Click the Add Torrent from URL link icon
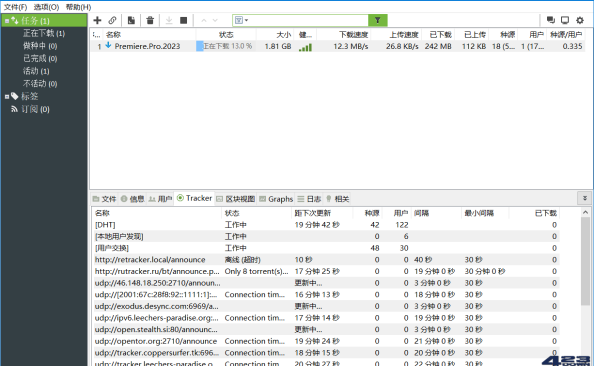Viewport: 594px width, 366px height. (x=113, y=20)
